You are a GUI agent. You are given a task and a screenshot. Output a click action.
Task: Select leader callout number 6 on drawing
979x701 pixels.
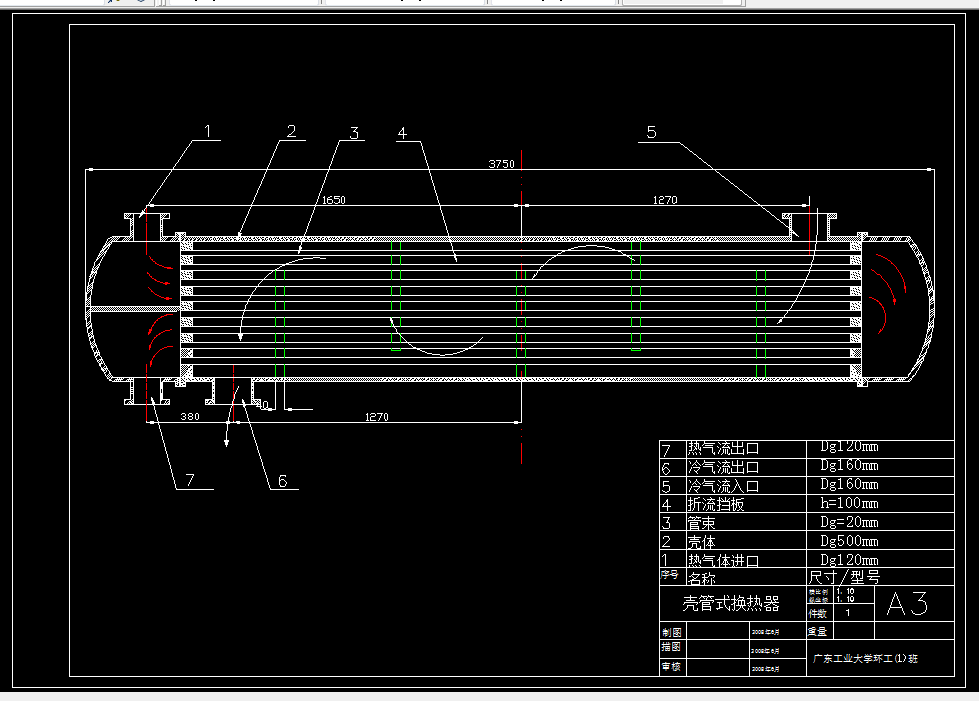282,481
